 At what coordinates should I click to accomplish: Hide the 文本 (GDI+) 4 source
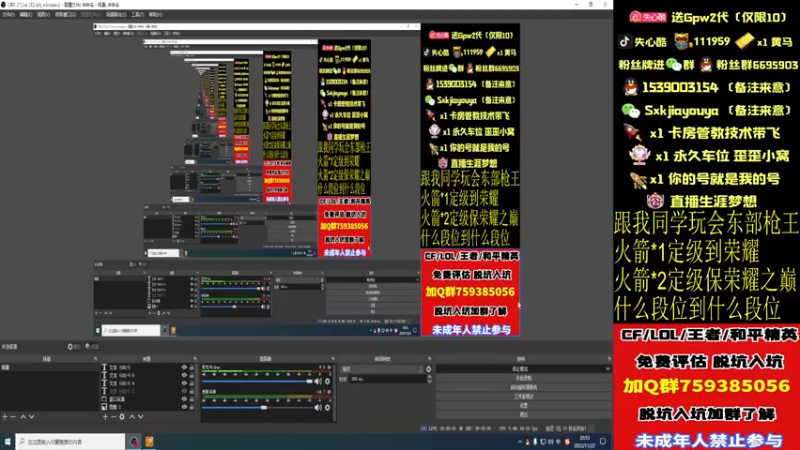[x=184, y=383]
